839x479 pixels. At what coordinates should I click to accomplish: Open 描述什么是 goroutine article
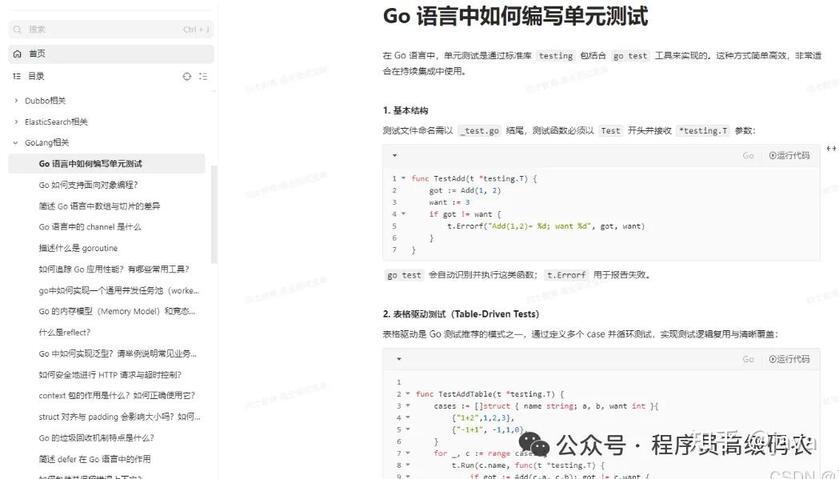pos(78,248)
